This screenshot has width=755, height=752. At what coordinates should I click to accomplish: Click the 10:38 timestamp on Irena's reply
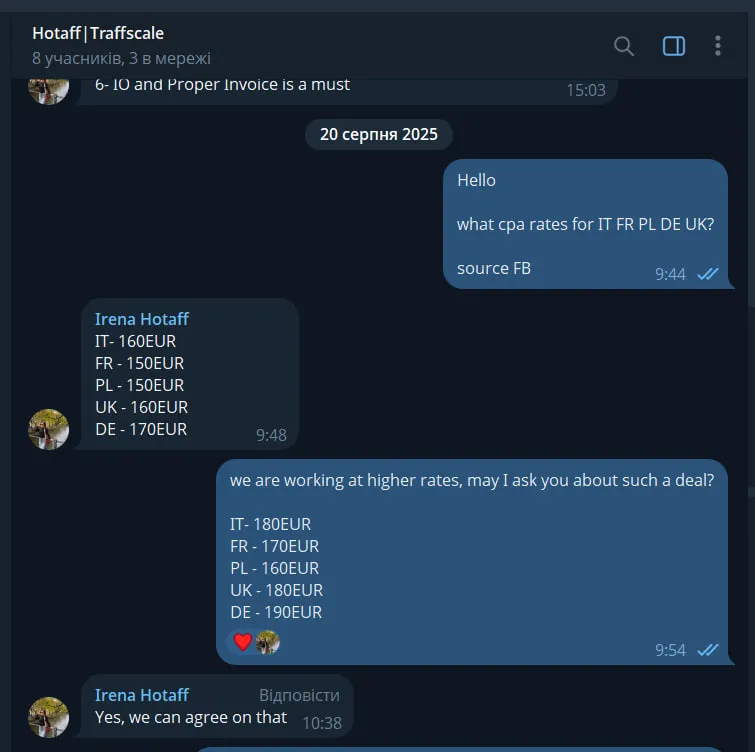click(322, 721)
